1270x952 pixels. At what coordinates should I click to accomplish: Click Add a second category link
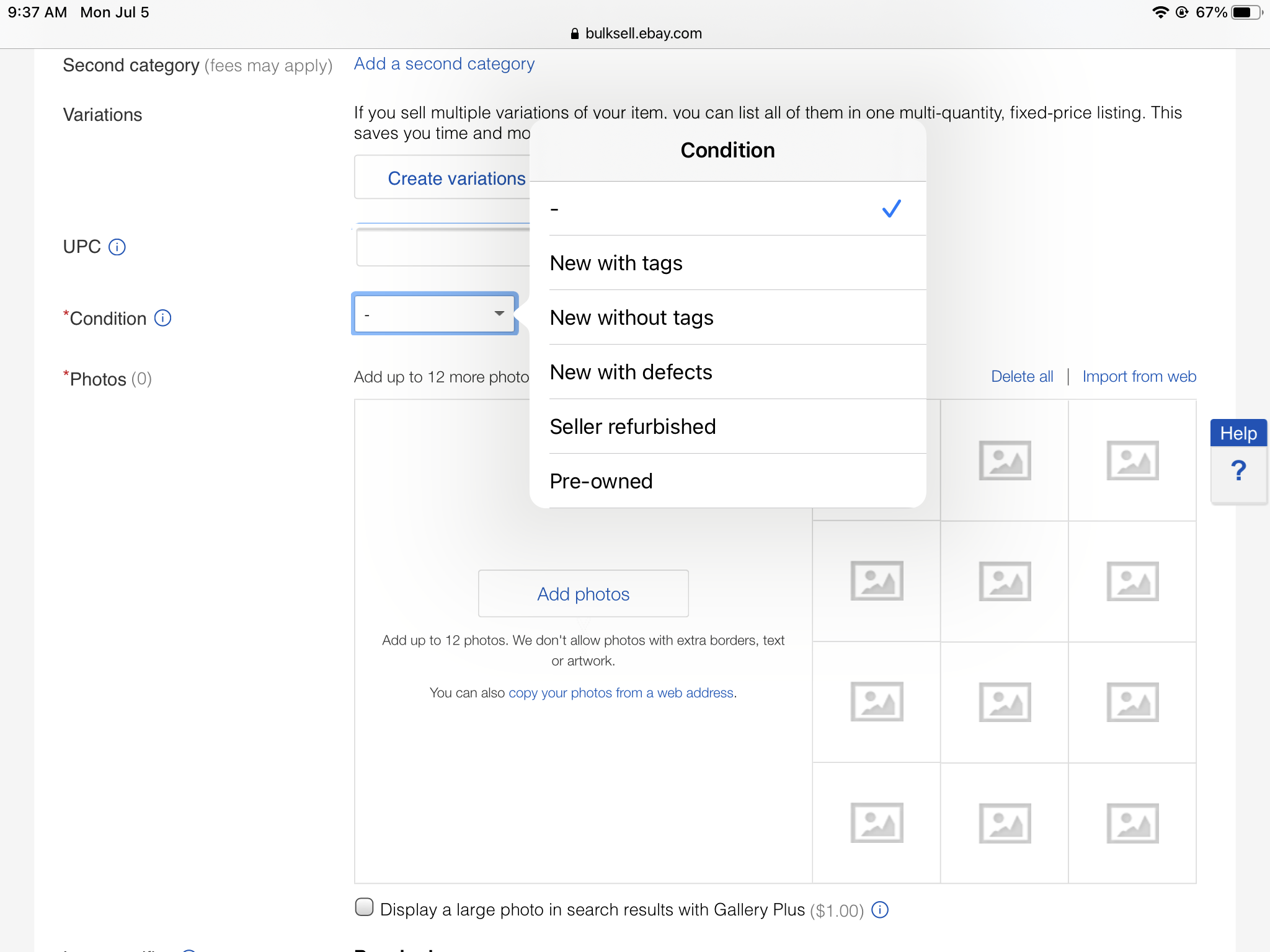tap(444, 64)
